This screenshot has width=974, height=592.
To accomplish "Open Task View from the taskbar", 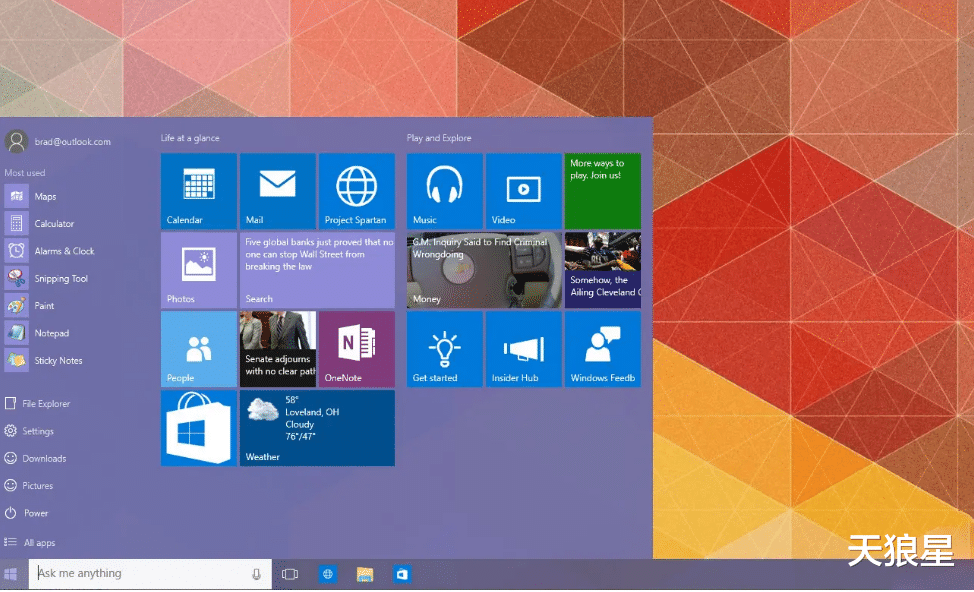I will point(290,574).
